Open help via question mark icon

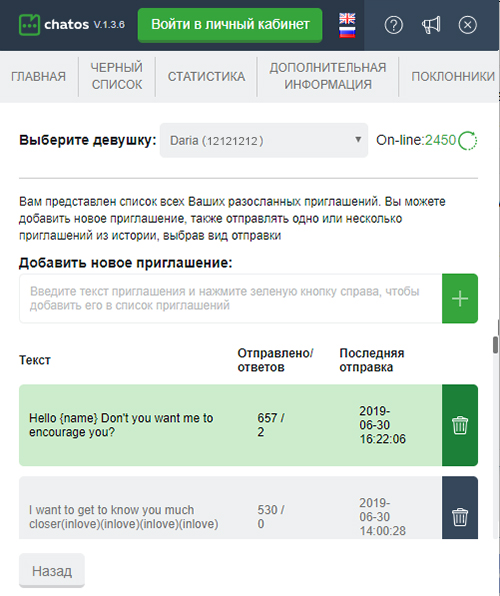[394, 25]
